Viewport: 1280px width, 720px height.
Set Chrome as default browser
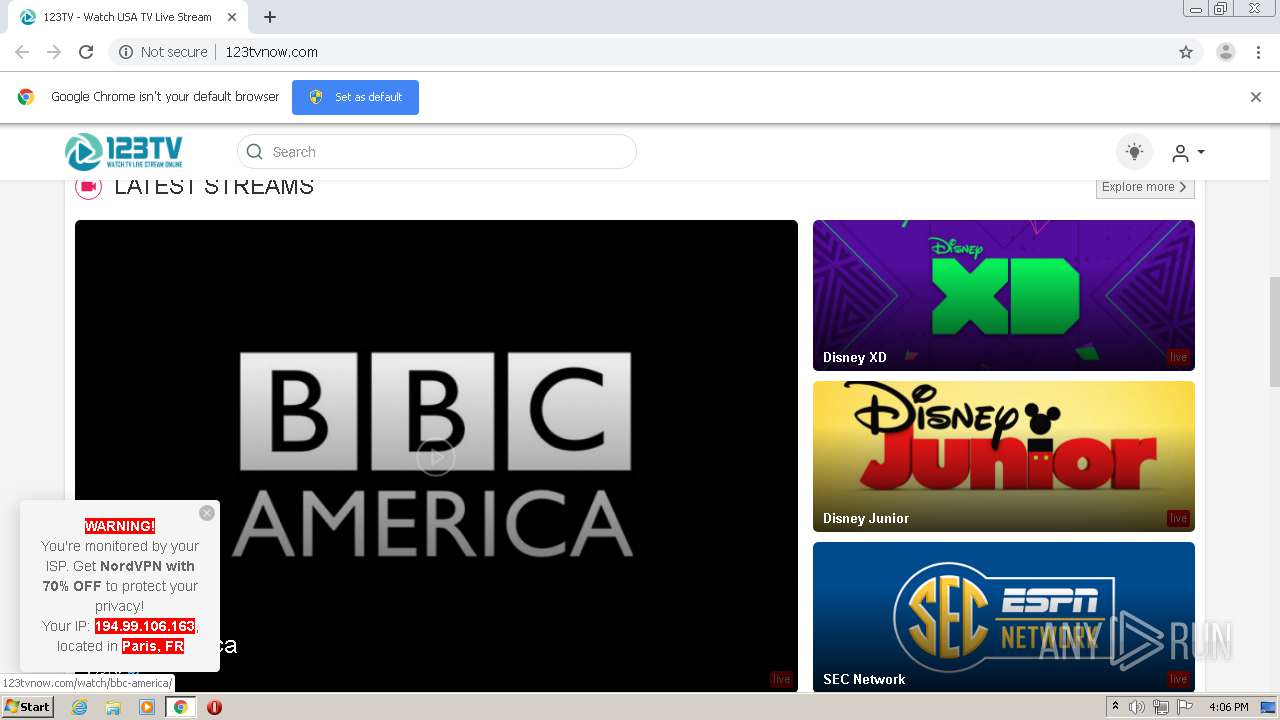(x=355, y=97)
